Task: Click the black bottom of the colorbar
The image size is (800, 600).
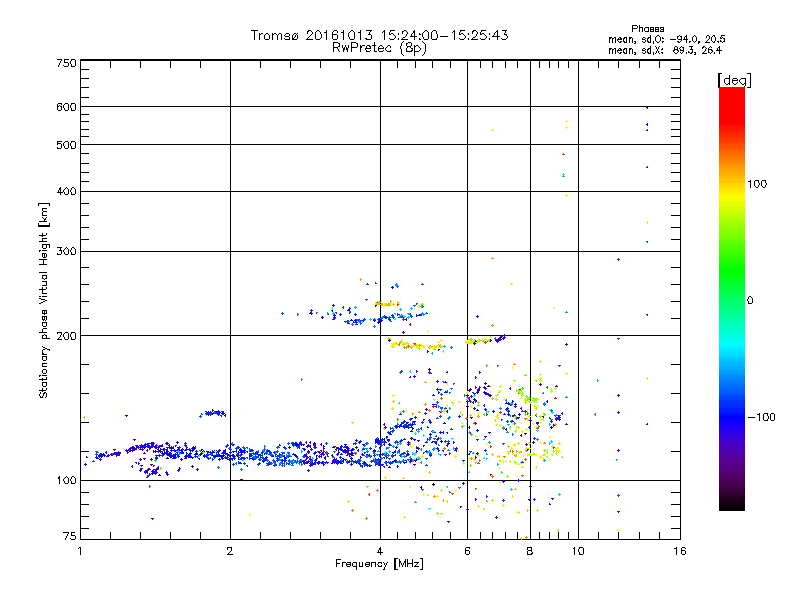Action: 732,503
